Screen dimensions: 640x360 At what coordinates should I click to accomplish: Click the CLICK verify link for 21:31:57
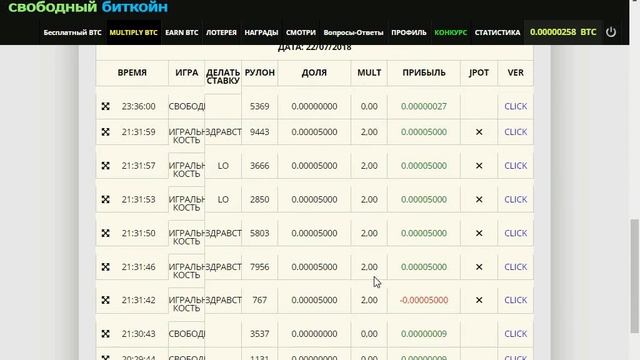point(516,166)
